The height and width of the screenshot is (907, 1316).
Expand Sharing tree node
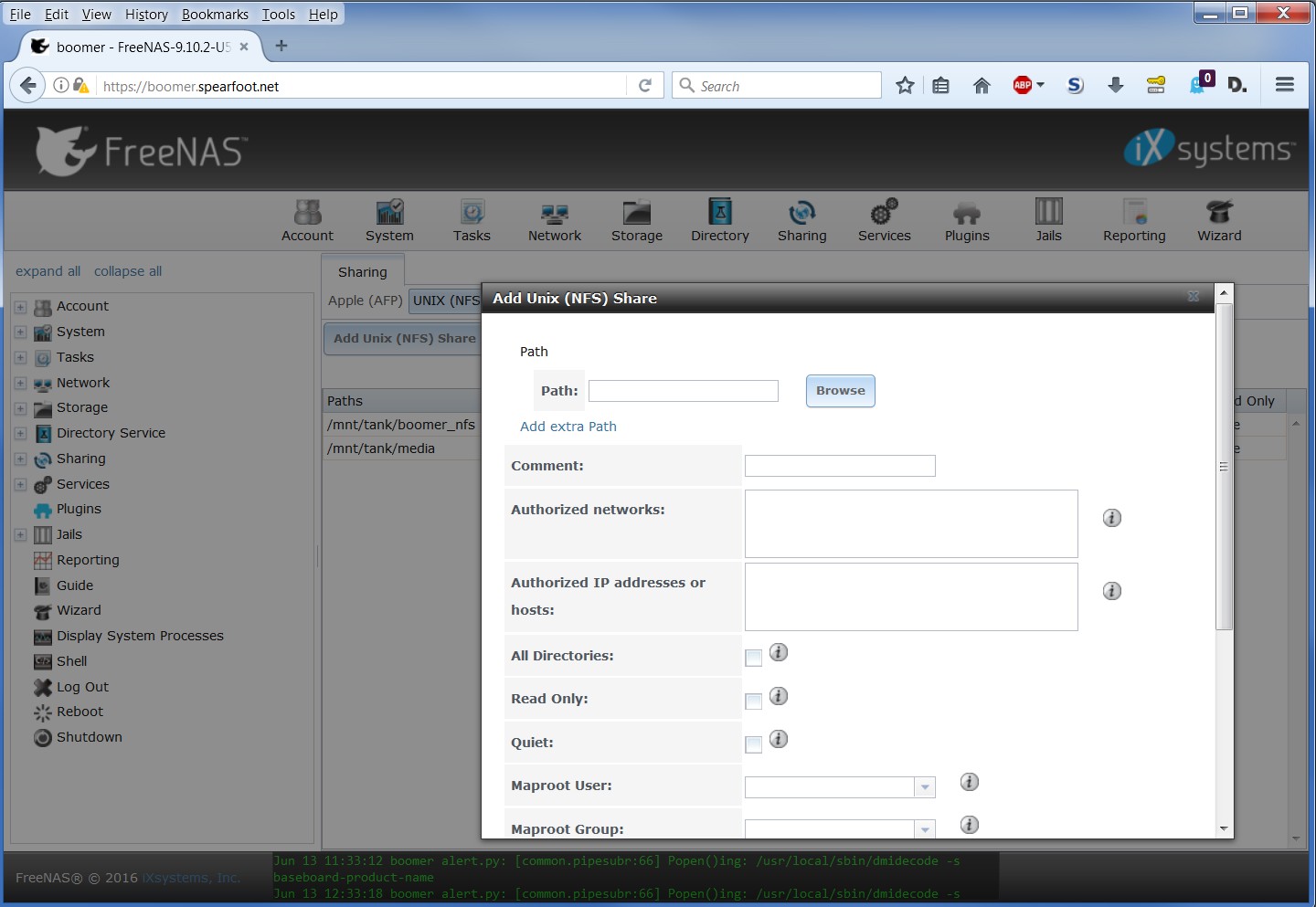click(21, 459)
